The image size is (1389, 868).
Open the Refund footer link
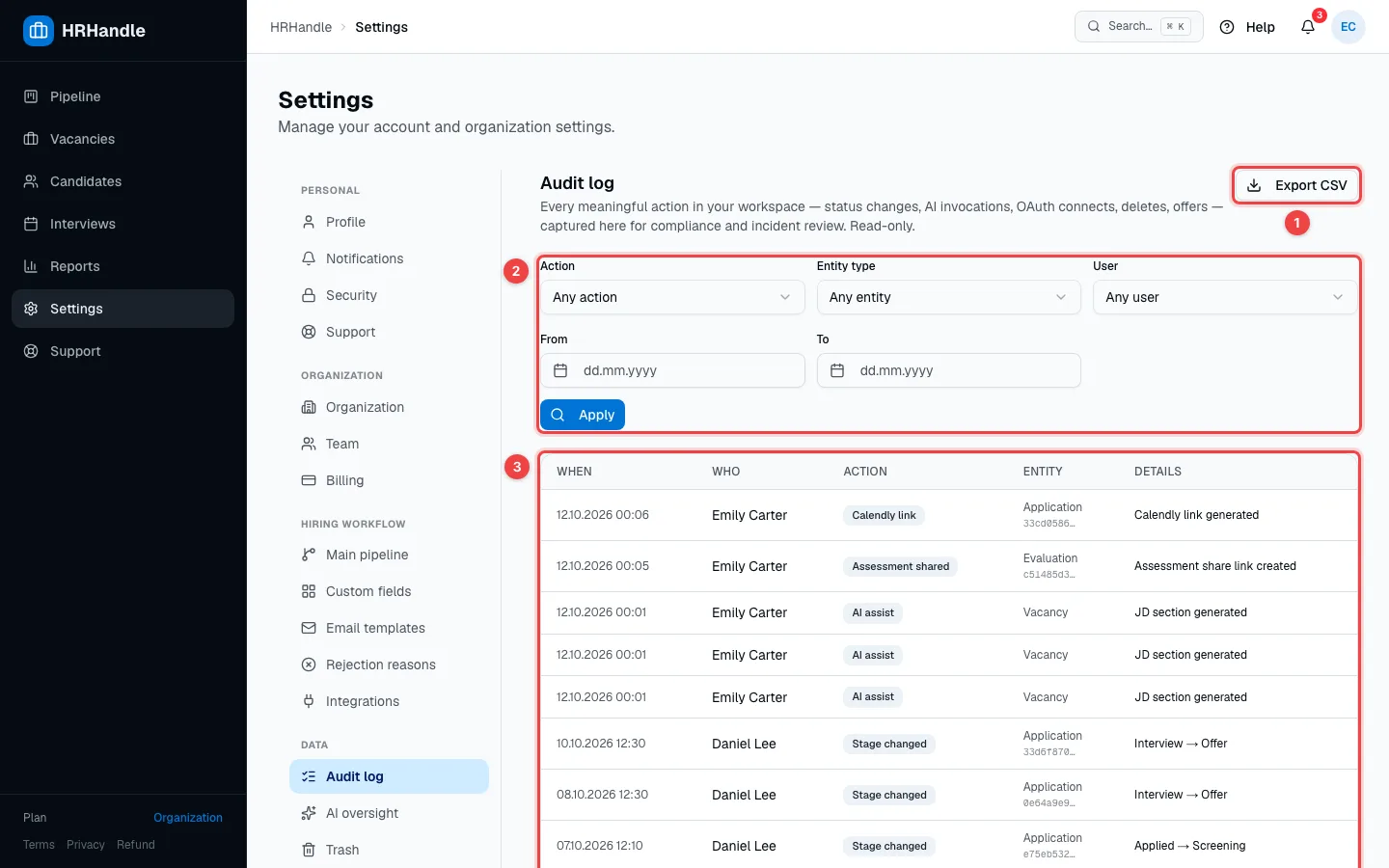(x=136, y=845)
